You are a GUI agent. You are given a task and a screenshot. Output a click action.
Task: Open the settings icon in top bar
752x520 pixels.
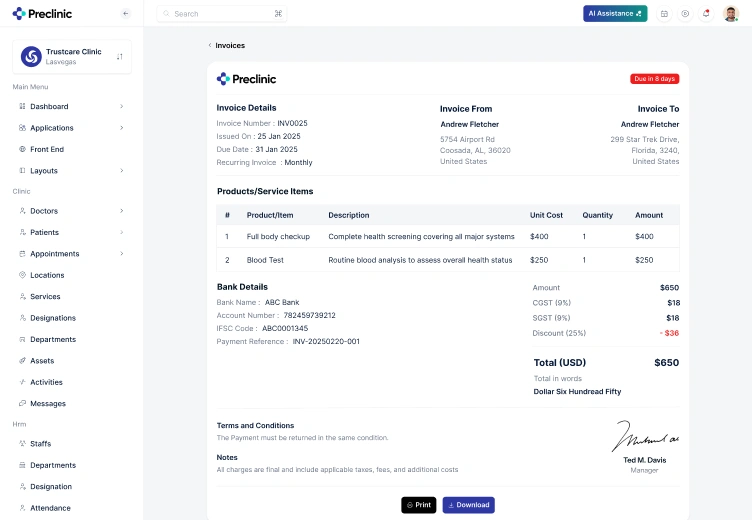[x=685, y=14]
